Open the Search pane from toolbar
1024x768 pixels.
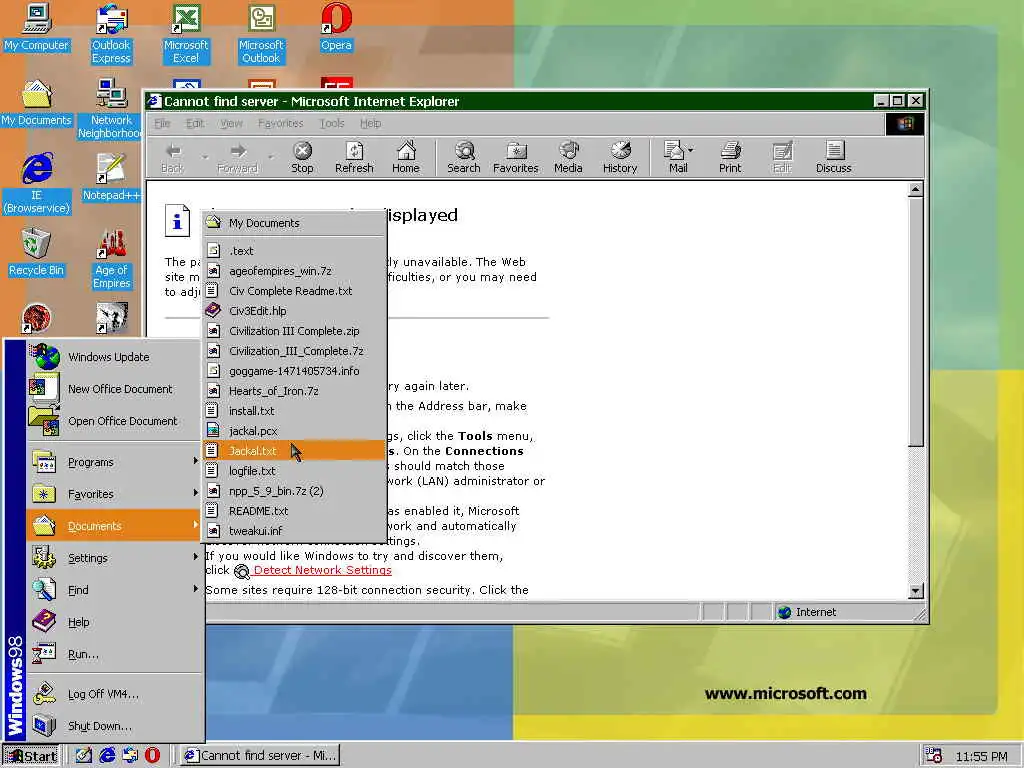[x=464, y=157]
